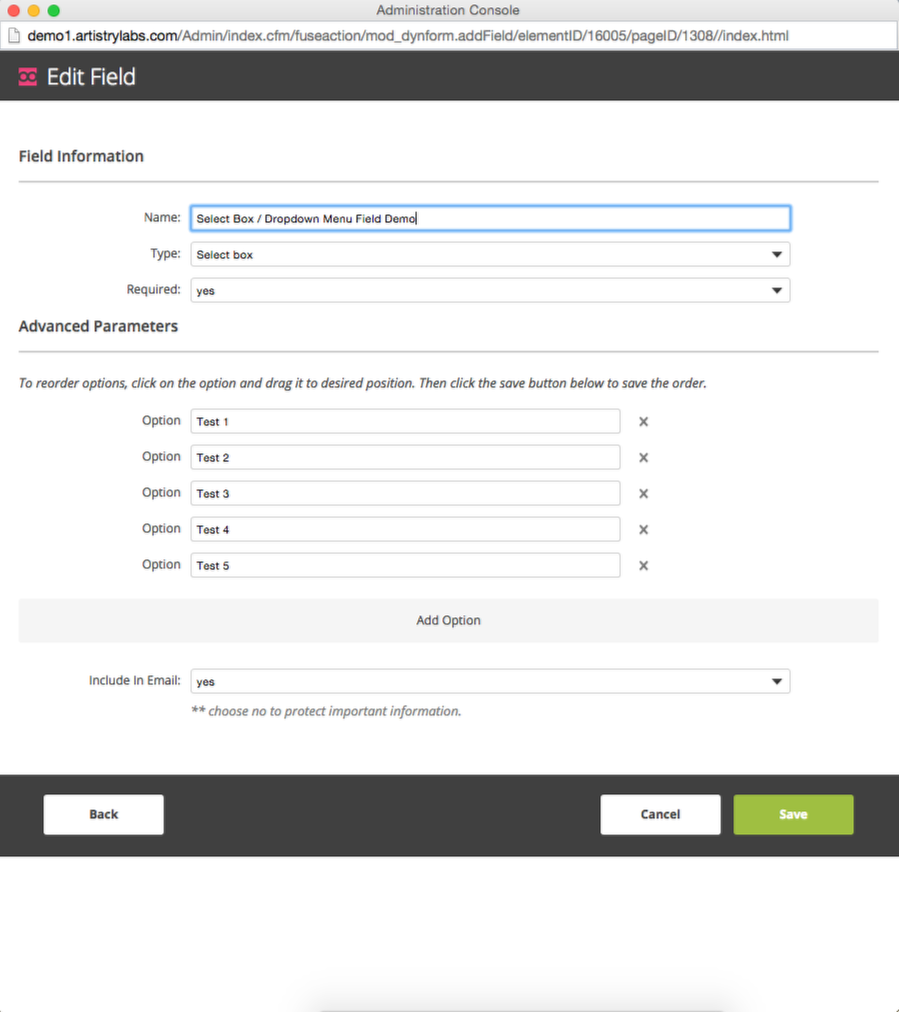Open the Type select box dropdown
The image size is (899, 1012).
pos(490,254)
